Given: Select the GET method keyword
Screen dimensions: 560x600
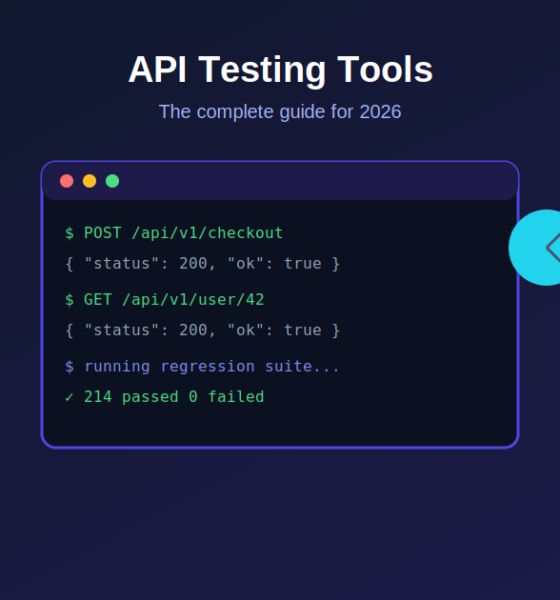Looking at the screenshot, I should click(x=98, y=300).
